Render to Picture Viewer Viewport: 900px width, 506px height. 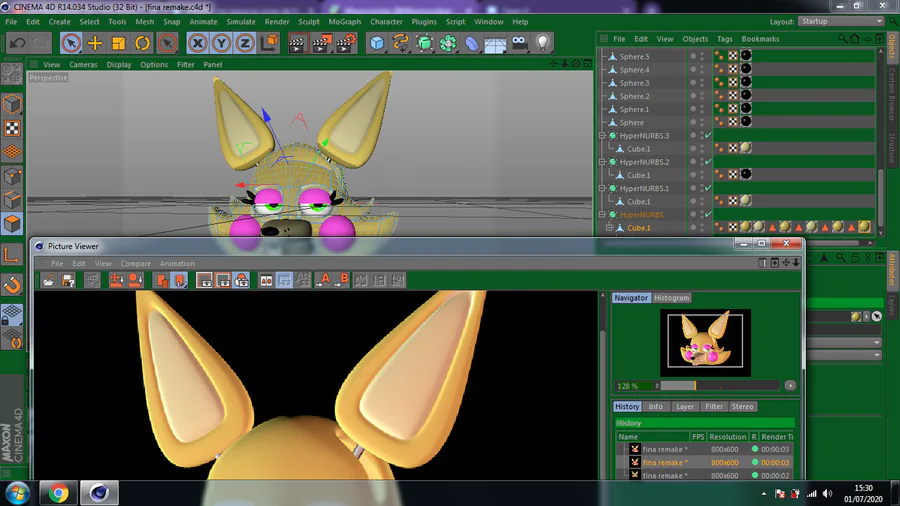coord(321,43)
